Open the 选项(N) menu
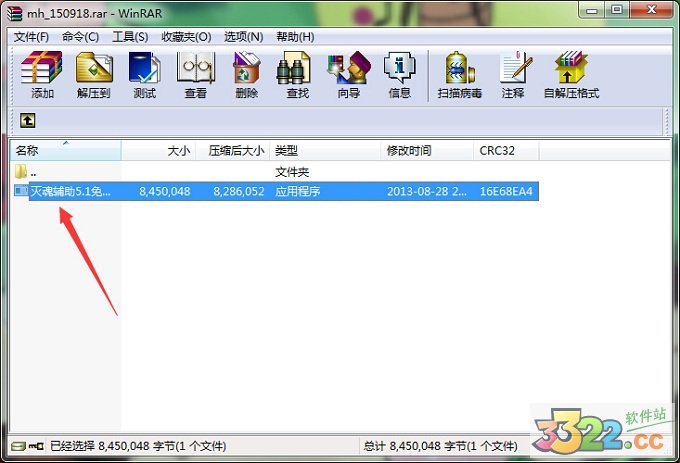 click(x=244, y=37)
